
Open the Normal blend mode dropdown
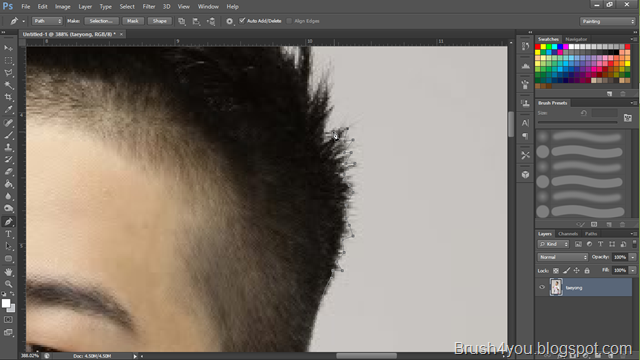point(562,257)
